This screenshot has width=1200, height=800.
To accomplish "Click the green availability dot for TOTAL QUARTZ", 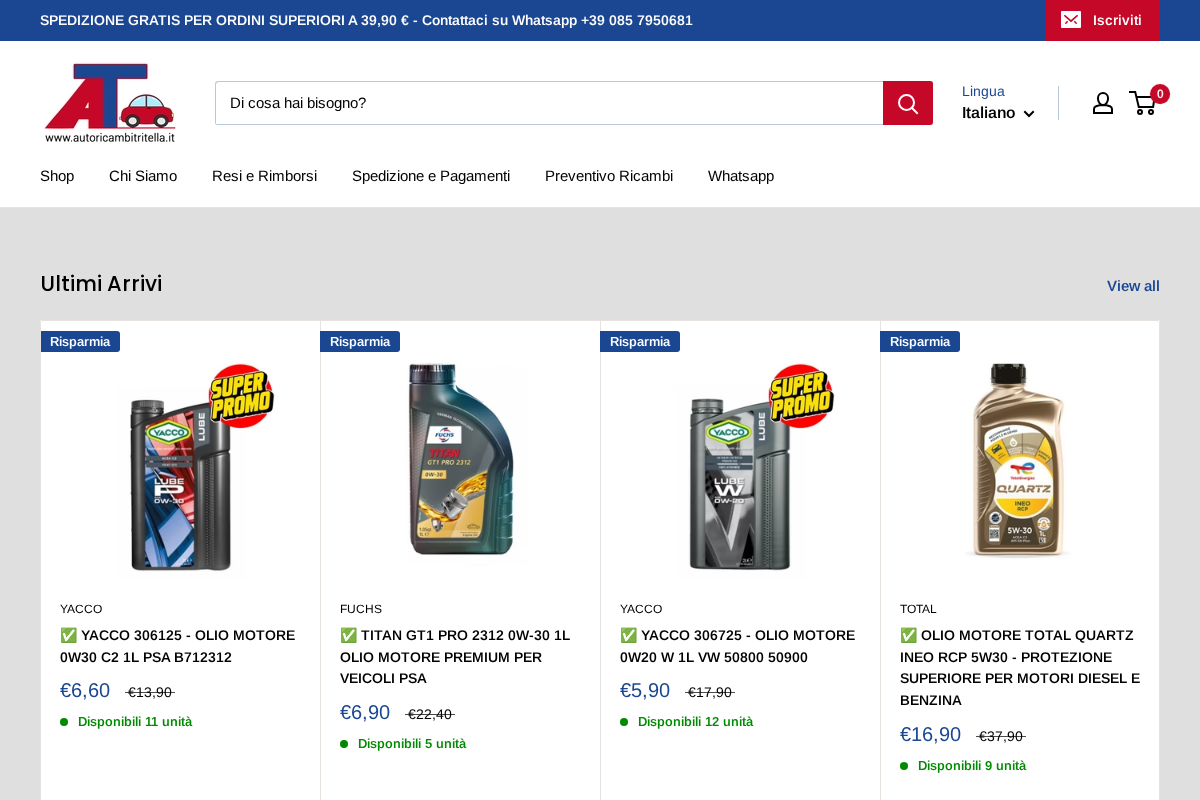I will tap(903, 765).
